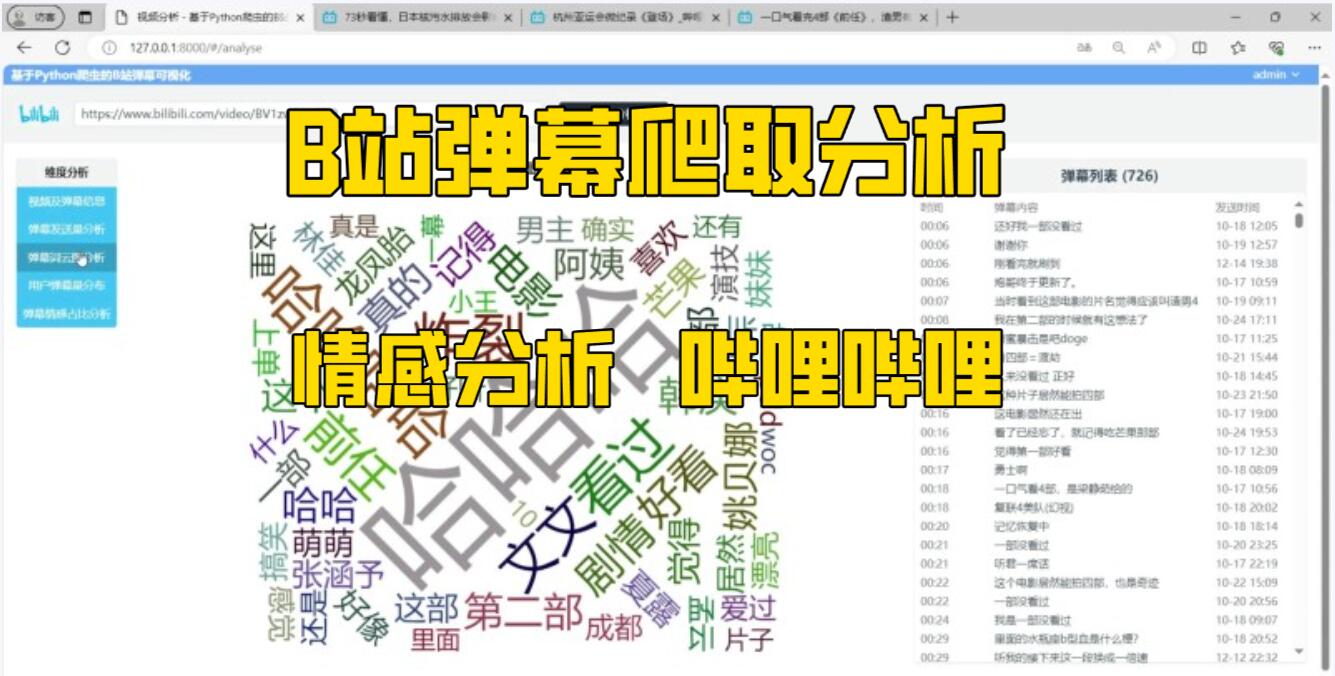Viewport: 1335px width, 676px height.
Task: Close the 杭州亚运会微纪录 tab
Action: (x=716, y=17)
